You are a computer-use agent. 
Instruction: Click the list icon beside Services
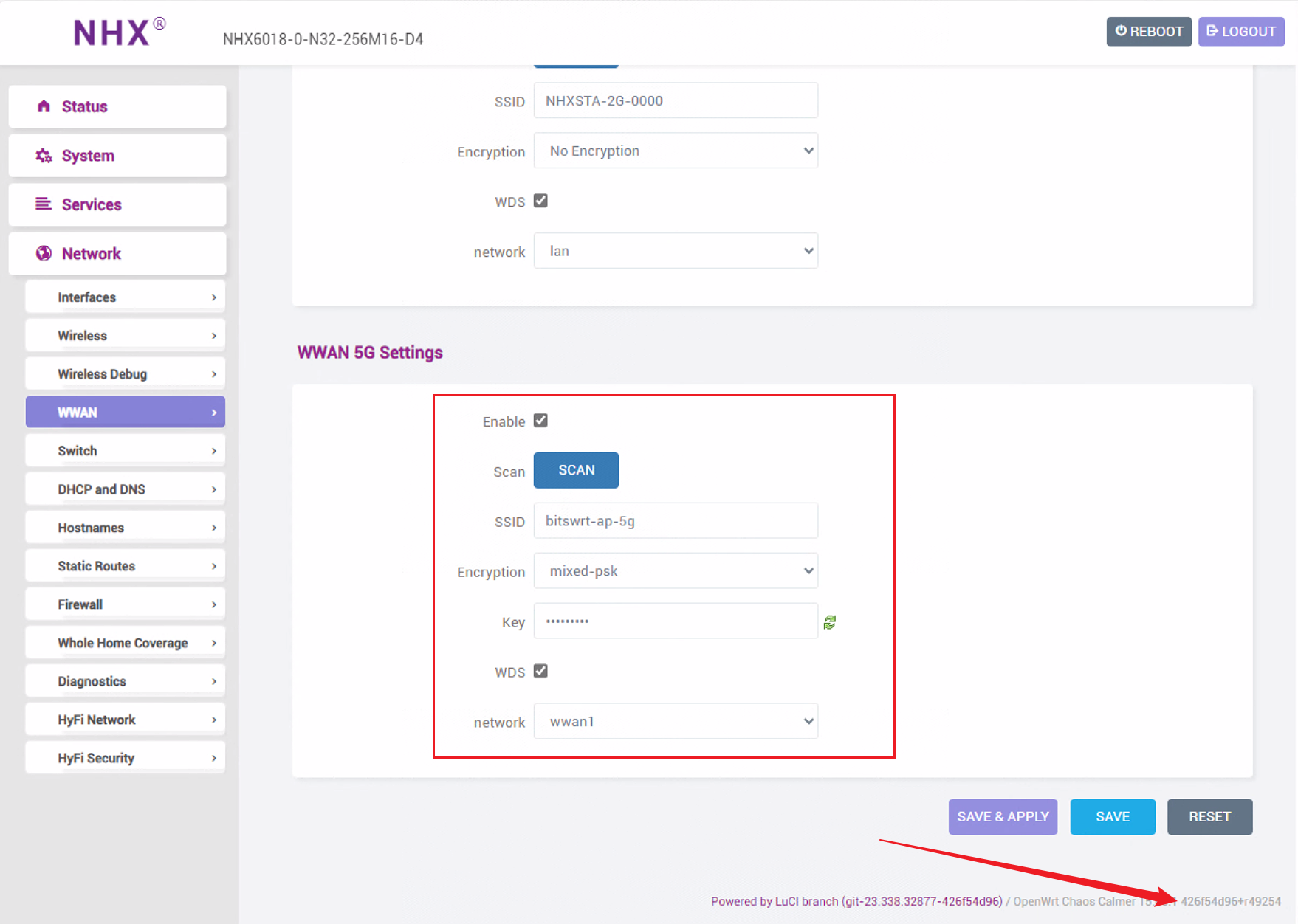pos(44,204)
